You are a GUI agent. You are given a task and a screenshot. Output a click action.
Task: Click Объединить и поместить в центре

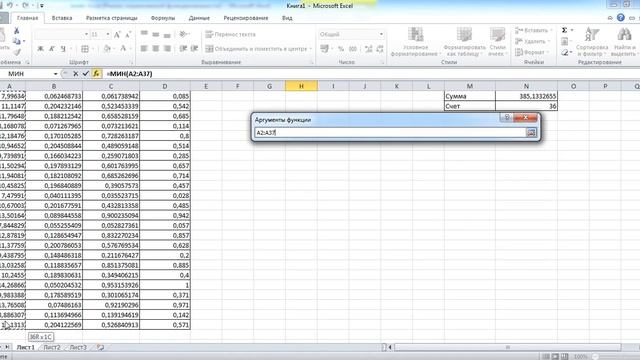pyautogui.click(x=256, y=49)
